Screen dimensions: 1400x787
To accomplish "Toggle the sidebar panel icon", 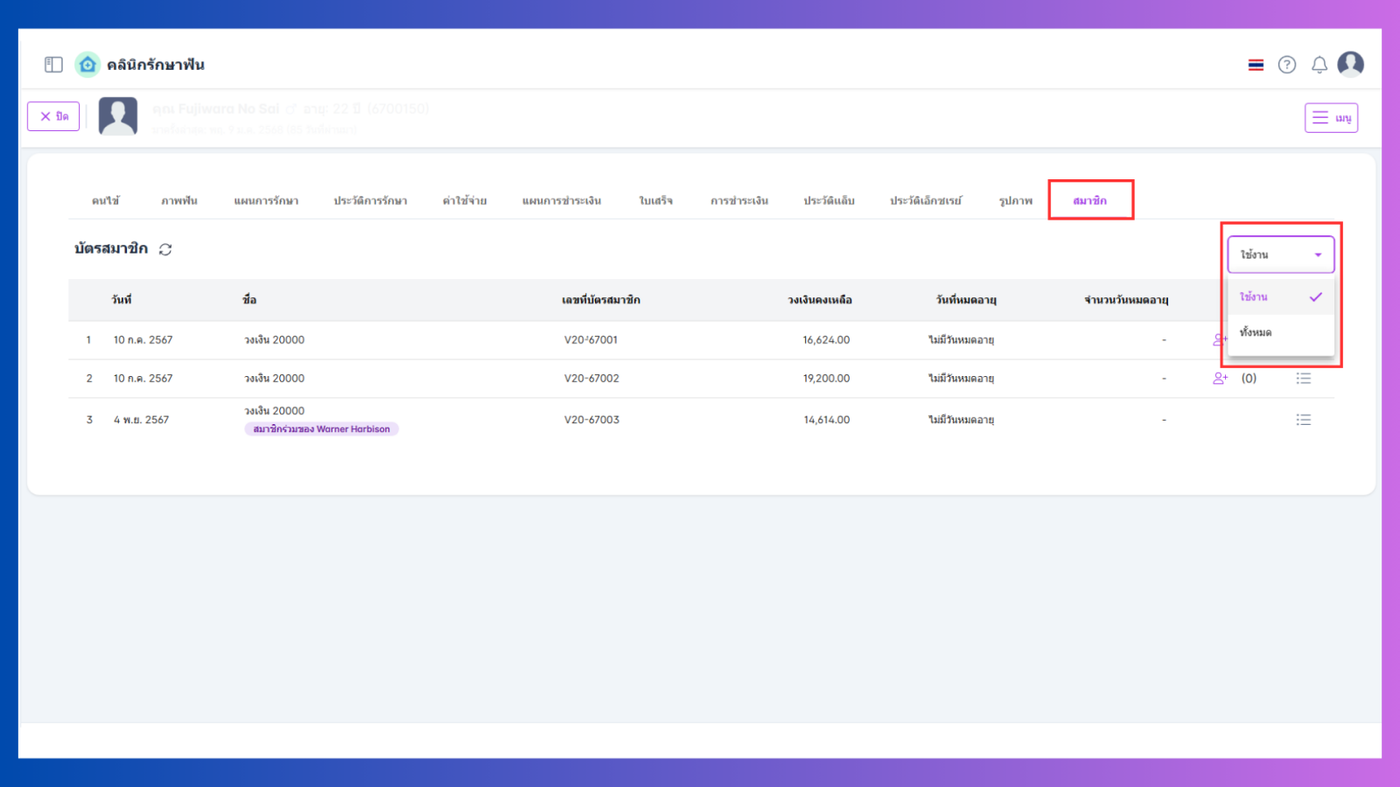I will pyautogui.click(x=54, y=64).
